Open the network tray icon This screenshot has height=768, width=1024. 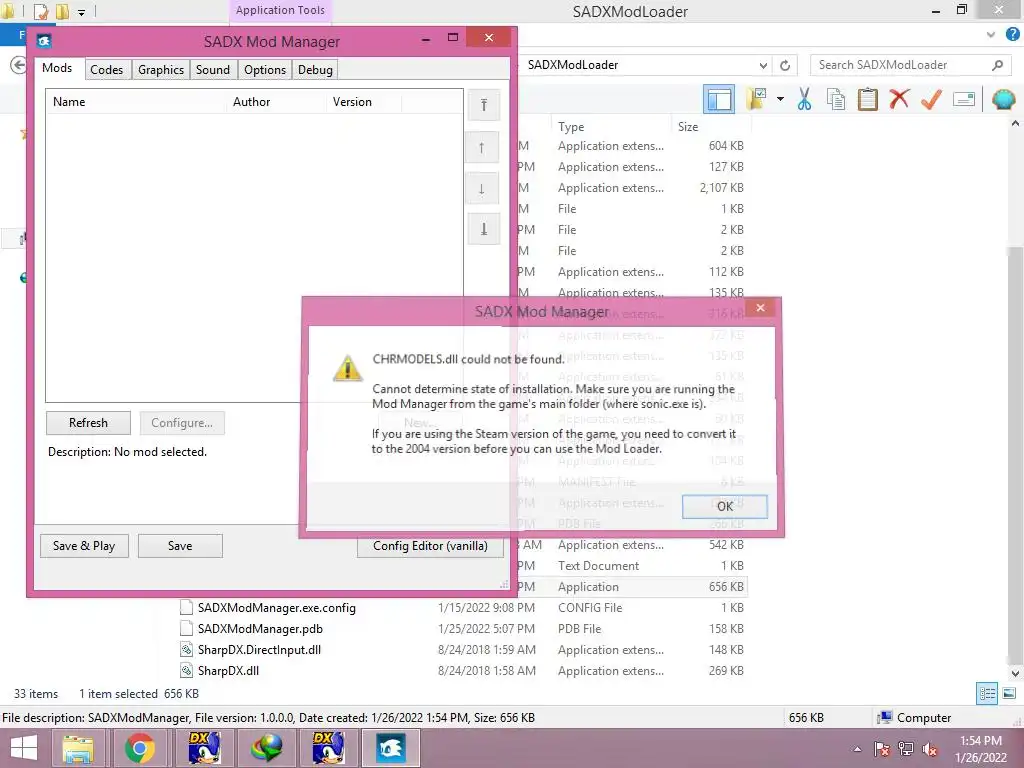[x=906, y=749]
